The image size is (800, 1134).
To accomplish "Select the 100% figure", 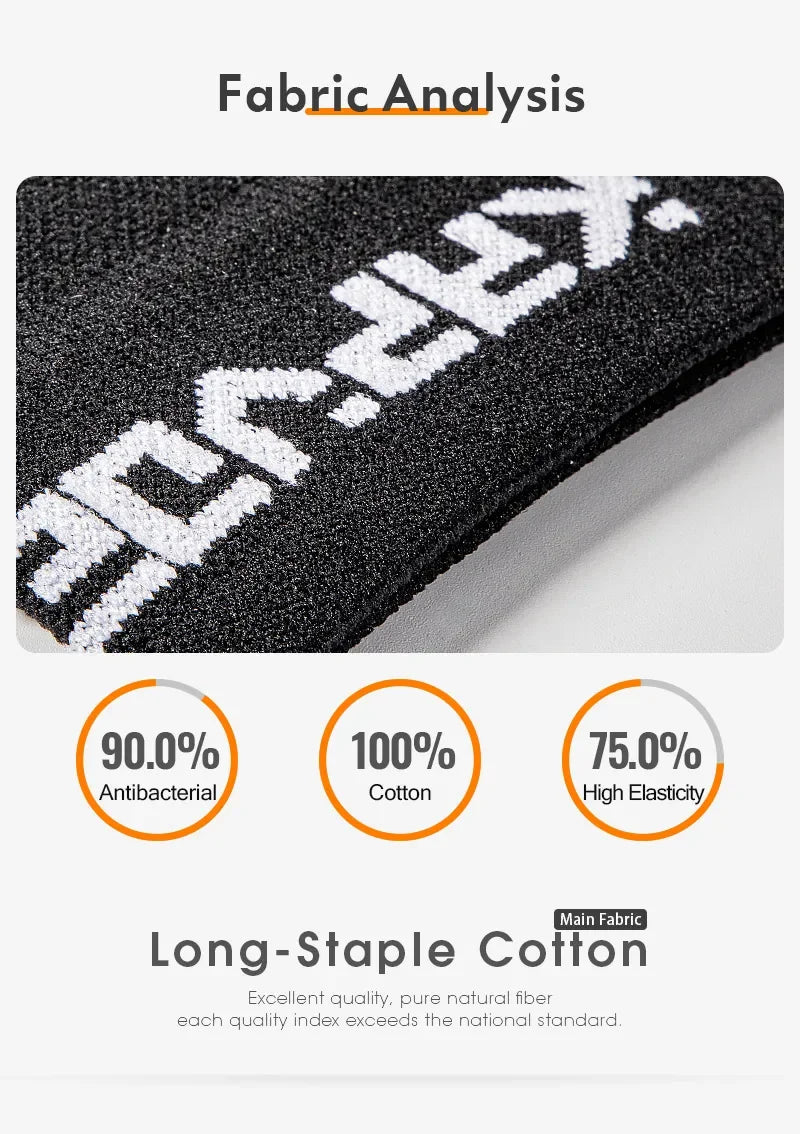I will (403, 751).
